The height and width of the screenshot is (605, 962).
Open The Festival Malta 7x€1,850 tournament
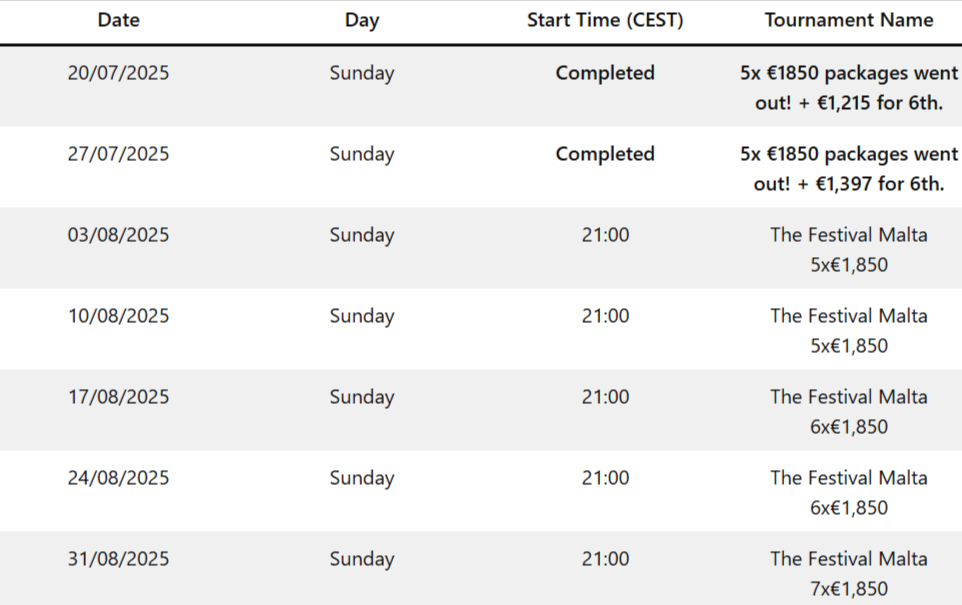(849, 574)
